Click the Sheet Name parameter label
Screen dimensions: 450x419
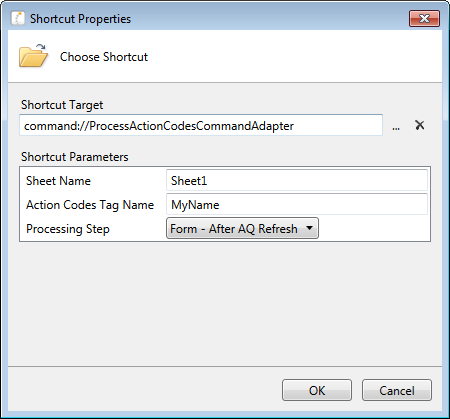pos(58,181)
